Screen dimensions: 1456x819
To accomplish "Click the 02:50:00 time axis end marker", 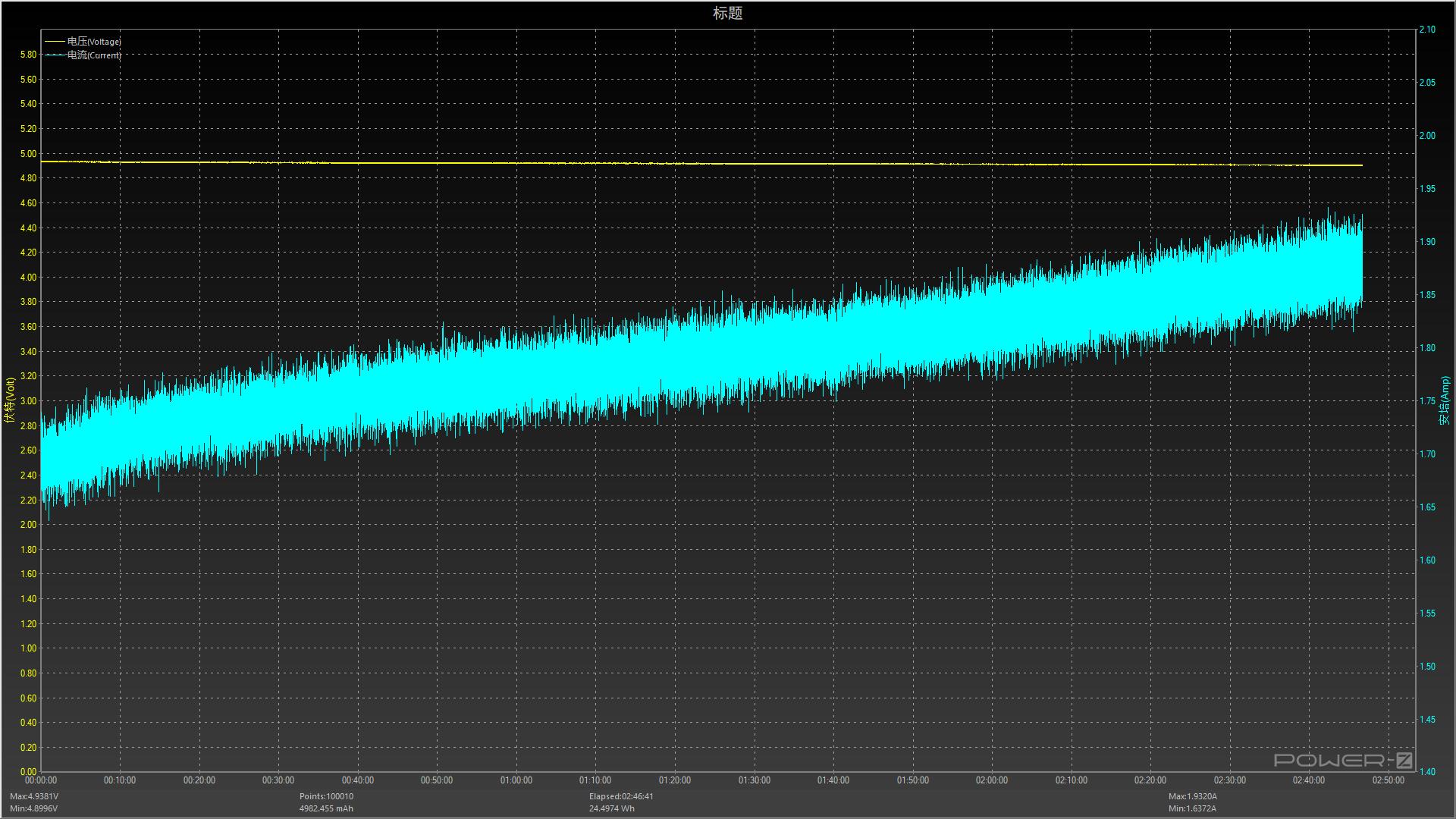I will click(1388, 780).
